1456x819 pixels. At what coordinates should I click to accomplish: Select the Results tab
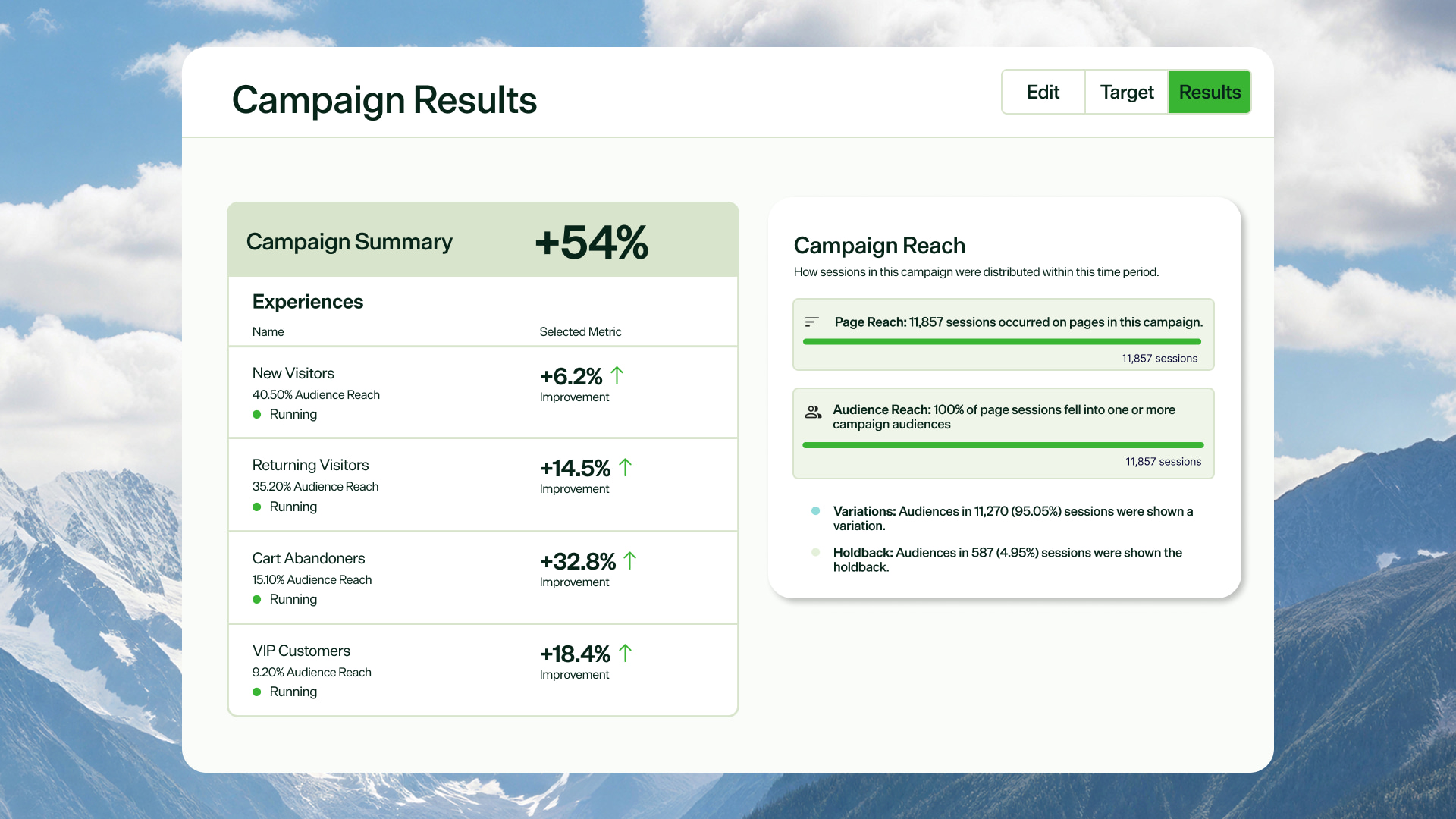[1210, 93]
